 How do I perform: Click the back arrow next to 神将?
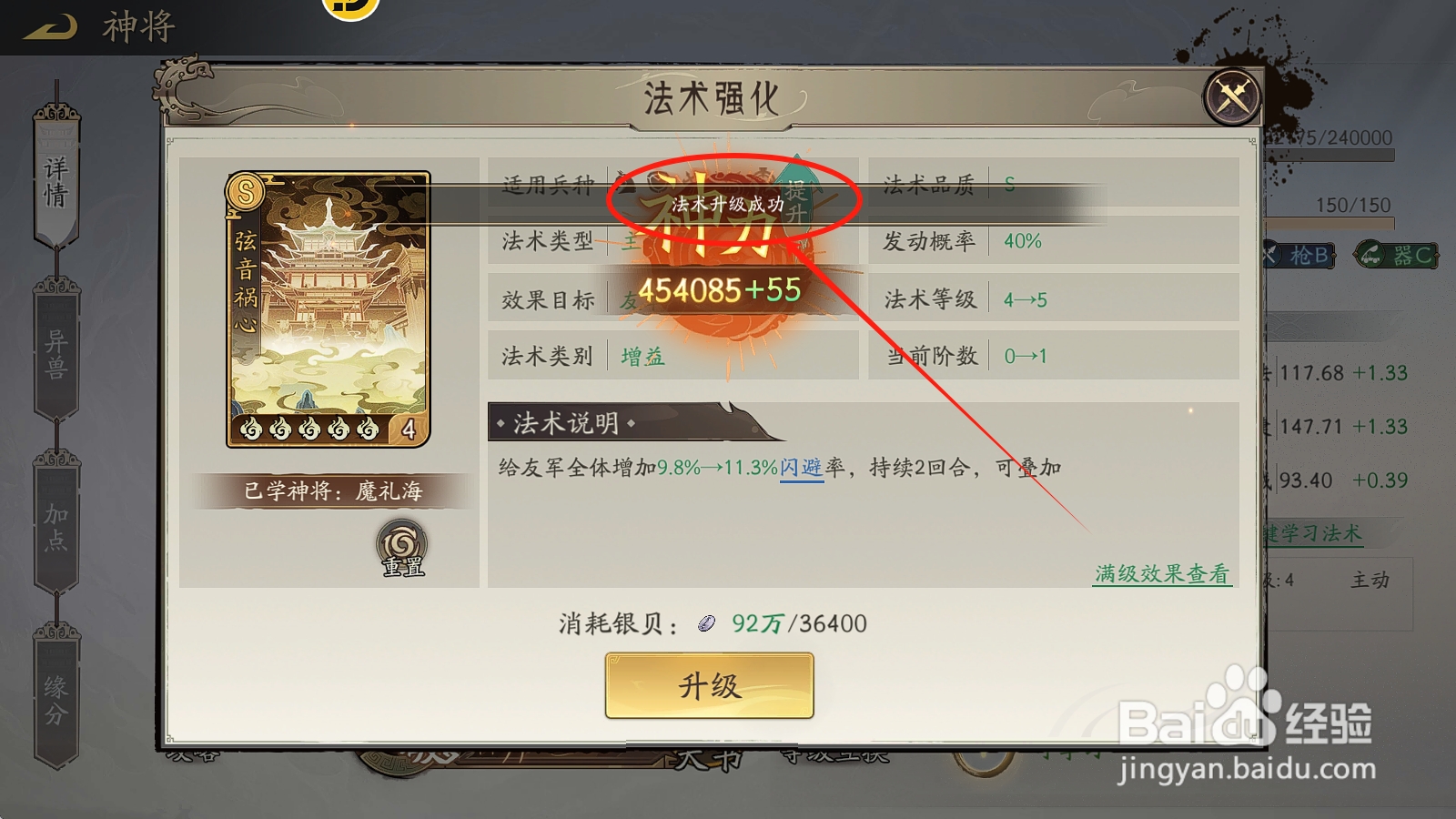(50, 27)
